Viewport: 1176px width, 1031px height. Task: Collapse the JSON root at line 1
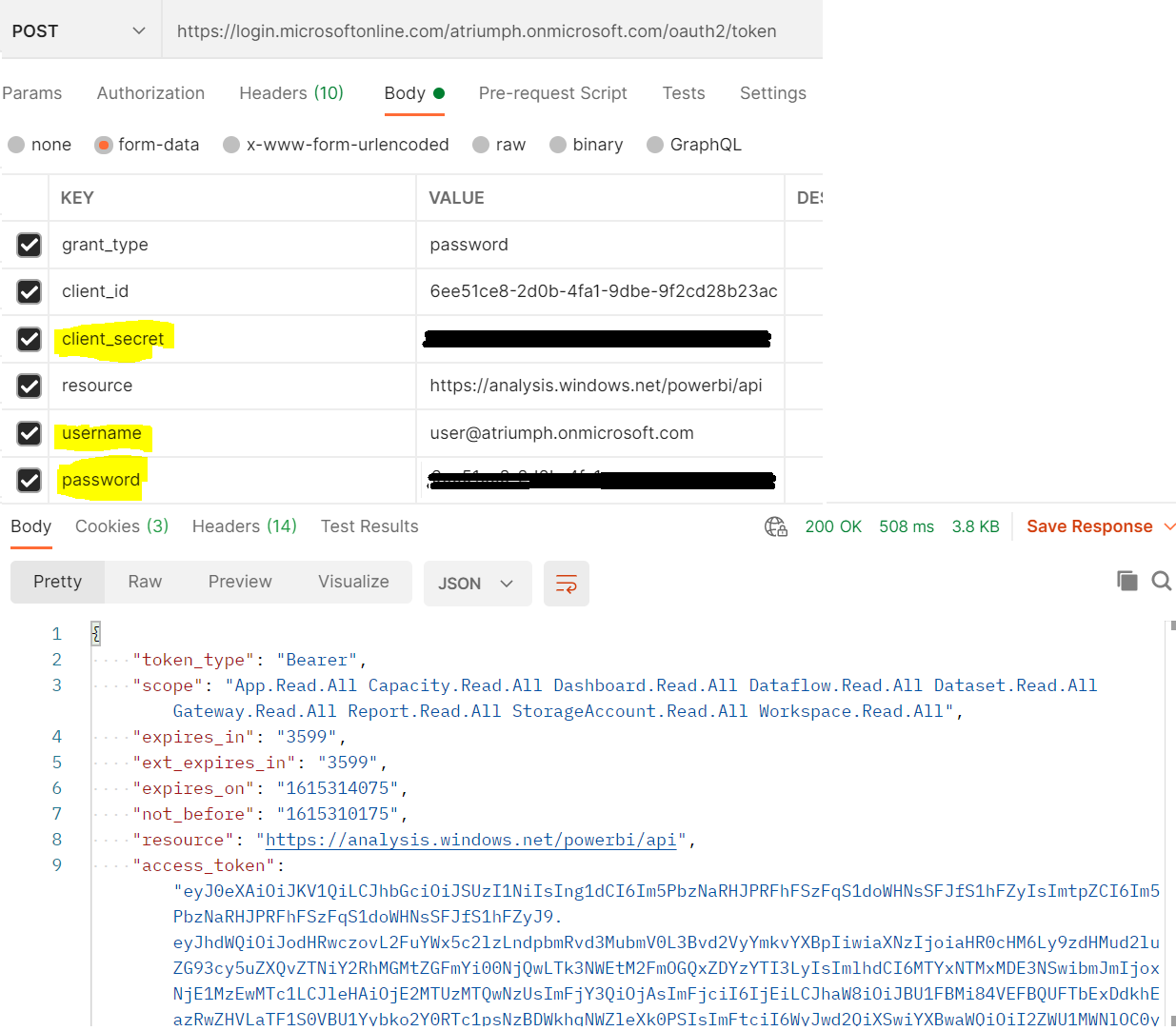[x=95, y=633]
